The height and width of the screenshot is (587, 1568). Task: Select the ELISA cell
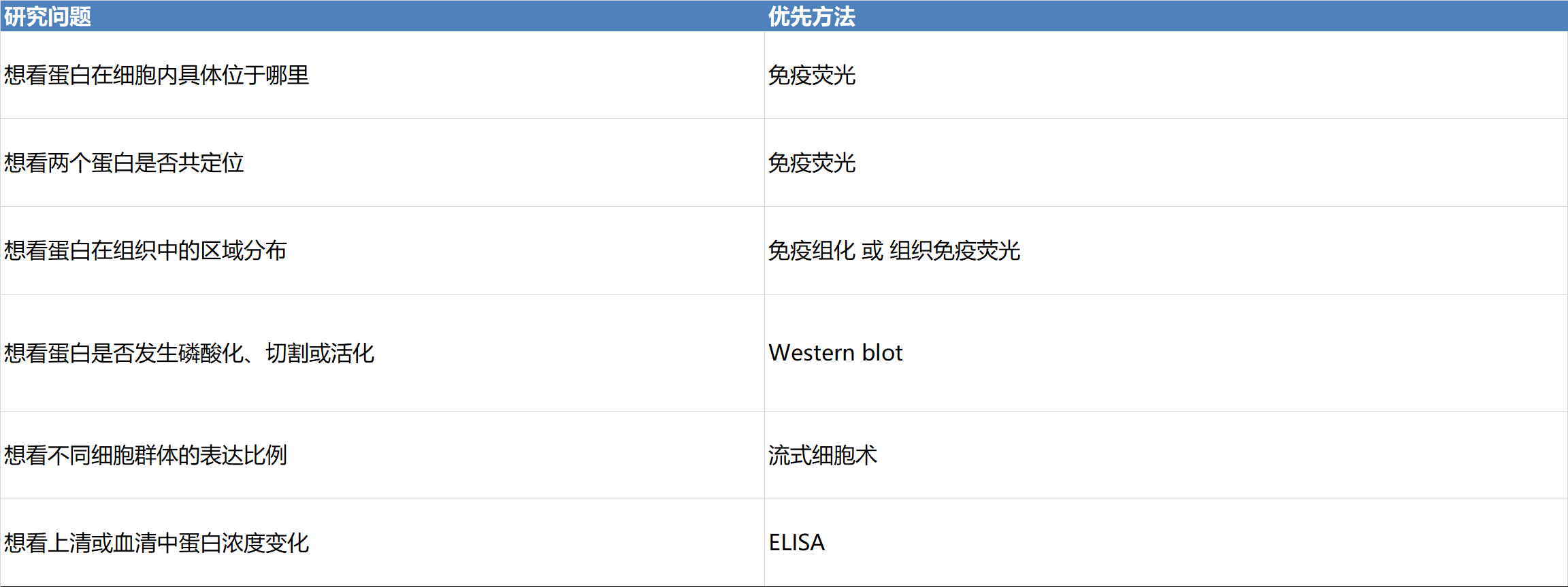[x=796, y=543]
